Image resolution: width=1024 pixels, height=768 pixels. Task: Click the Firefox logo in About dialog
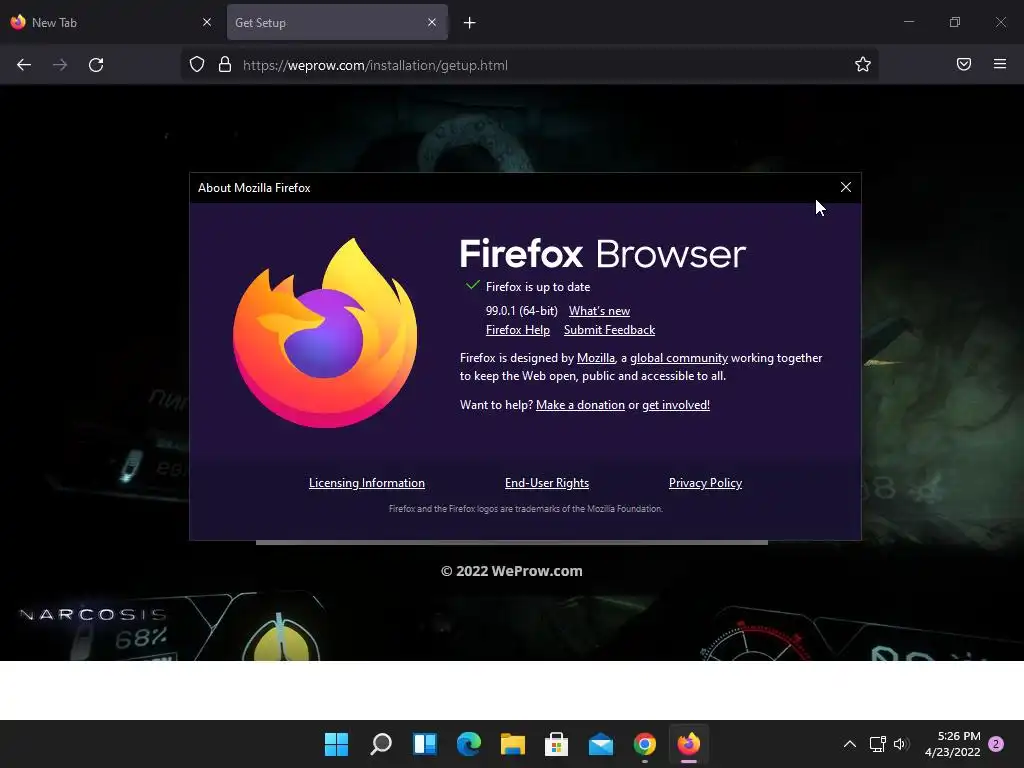325,333
